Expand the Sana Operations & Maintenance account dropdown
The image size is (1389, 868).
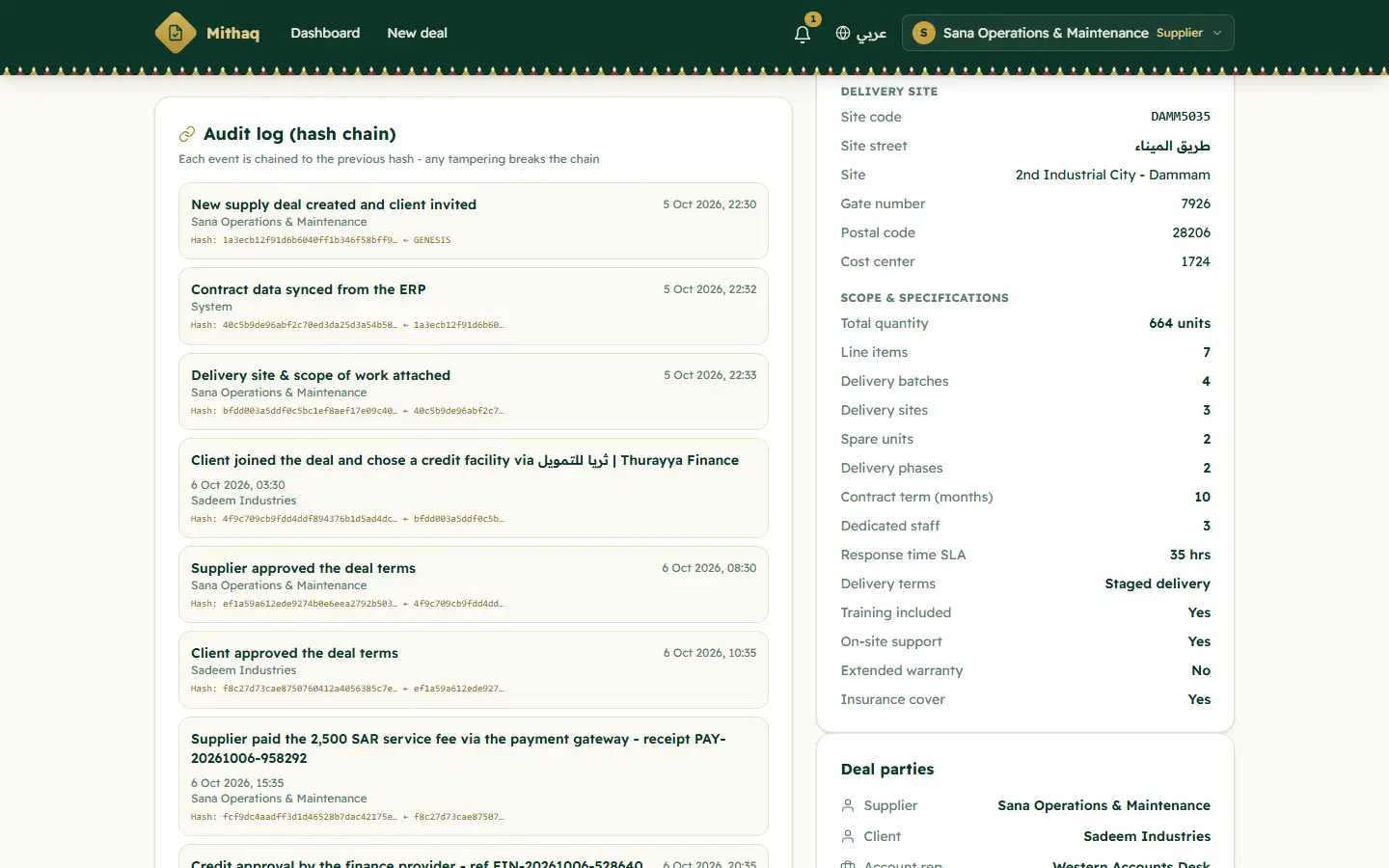pyautogui.click(x=1068, y=33)
